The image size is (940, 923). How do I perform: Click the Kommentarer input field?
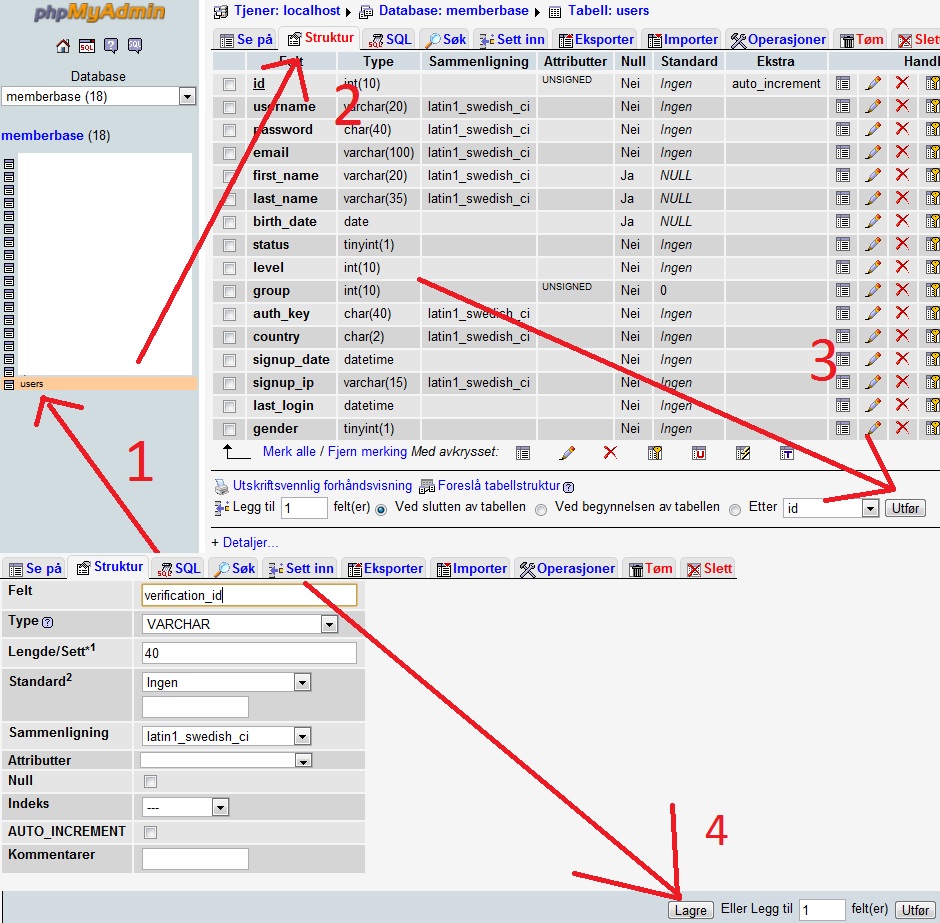click(195, 859)
